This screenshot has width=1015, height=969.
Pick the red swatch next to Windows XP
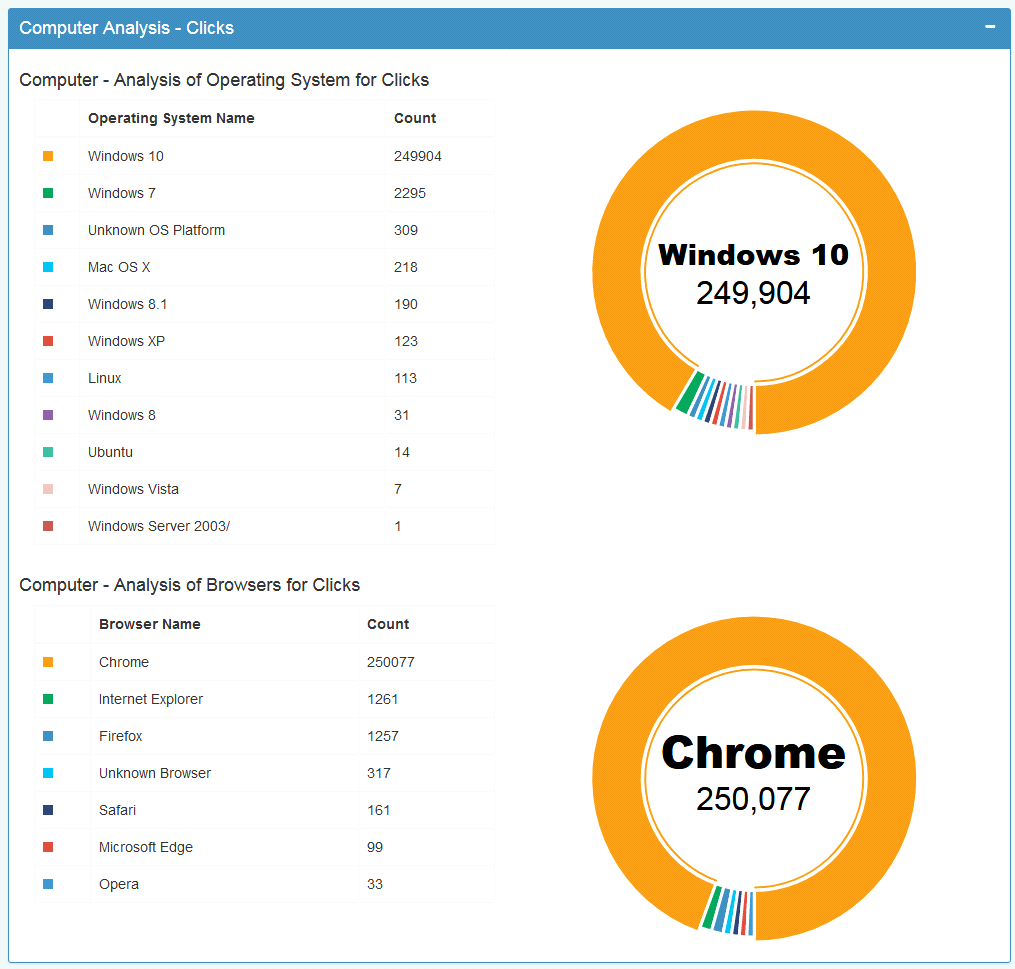point(48,341)
